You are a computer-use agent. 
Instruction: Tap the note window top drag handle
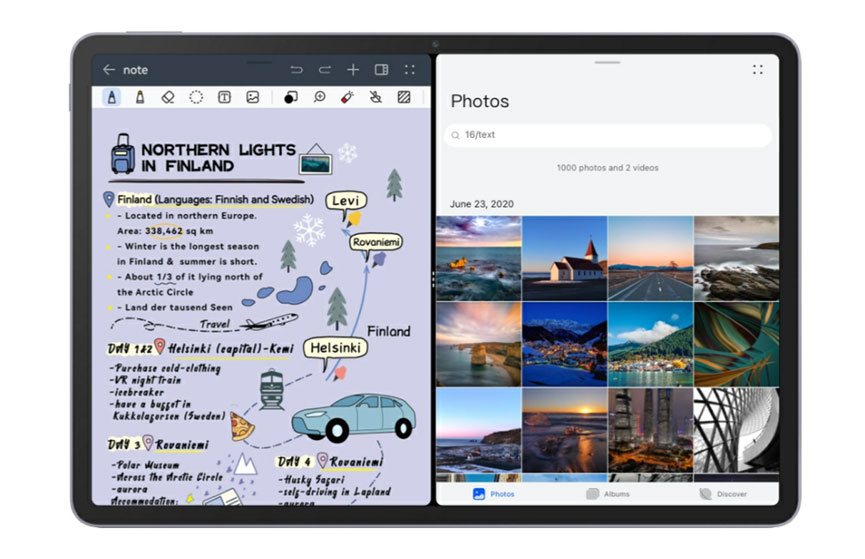pyautogui.click(x=259, y=62)
